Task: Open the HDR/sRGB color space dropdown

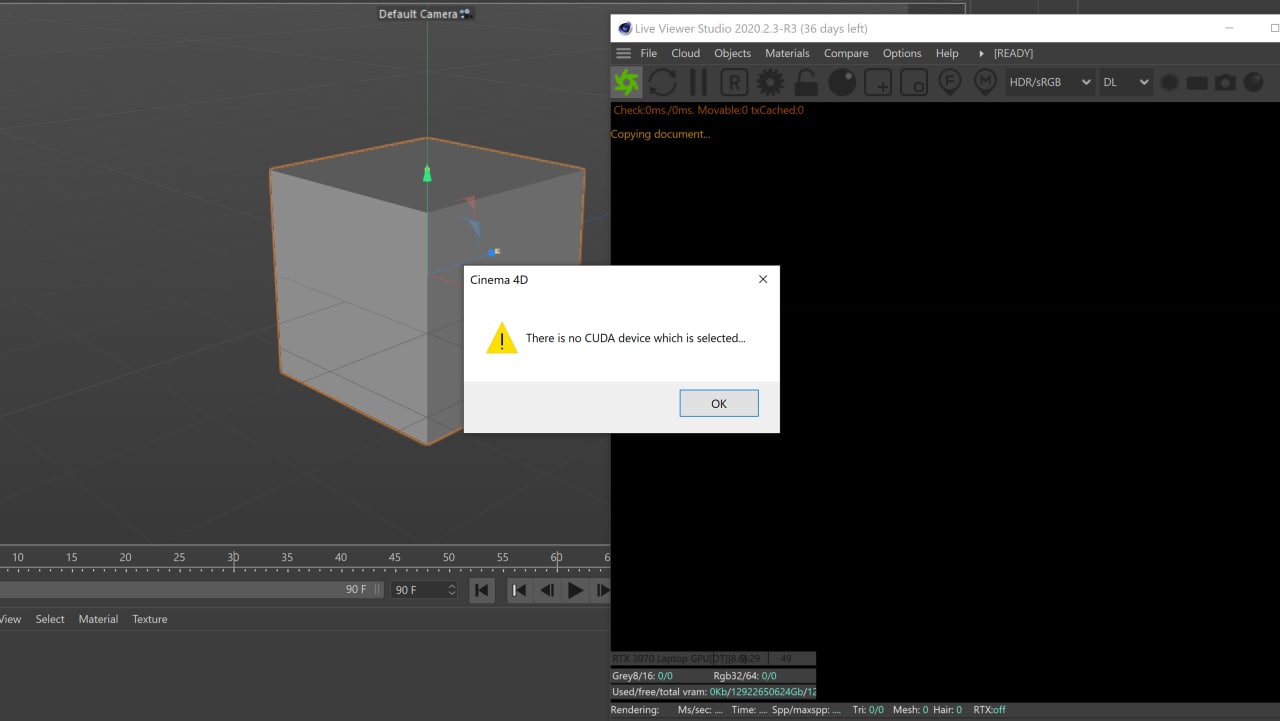Action: (x=1049, y=82)
